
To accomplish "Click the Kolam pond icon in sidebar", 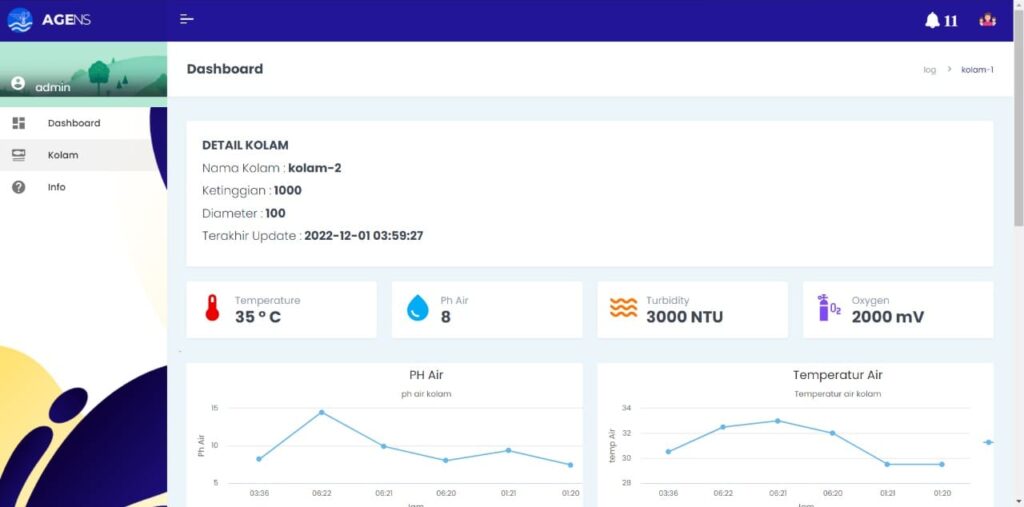I will coord(18,155).
